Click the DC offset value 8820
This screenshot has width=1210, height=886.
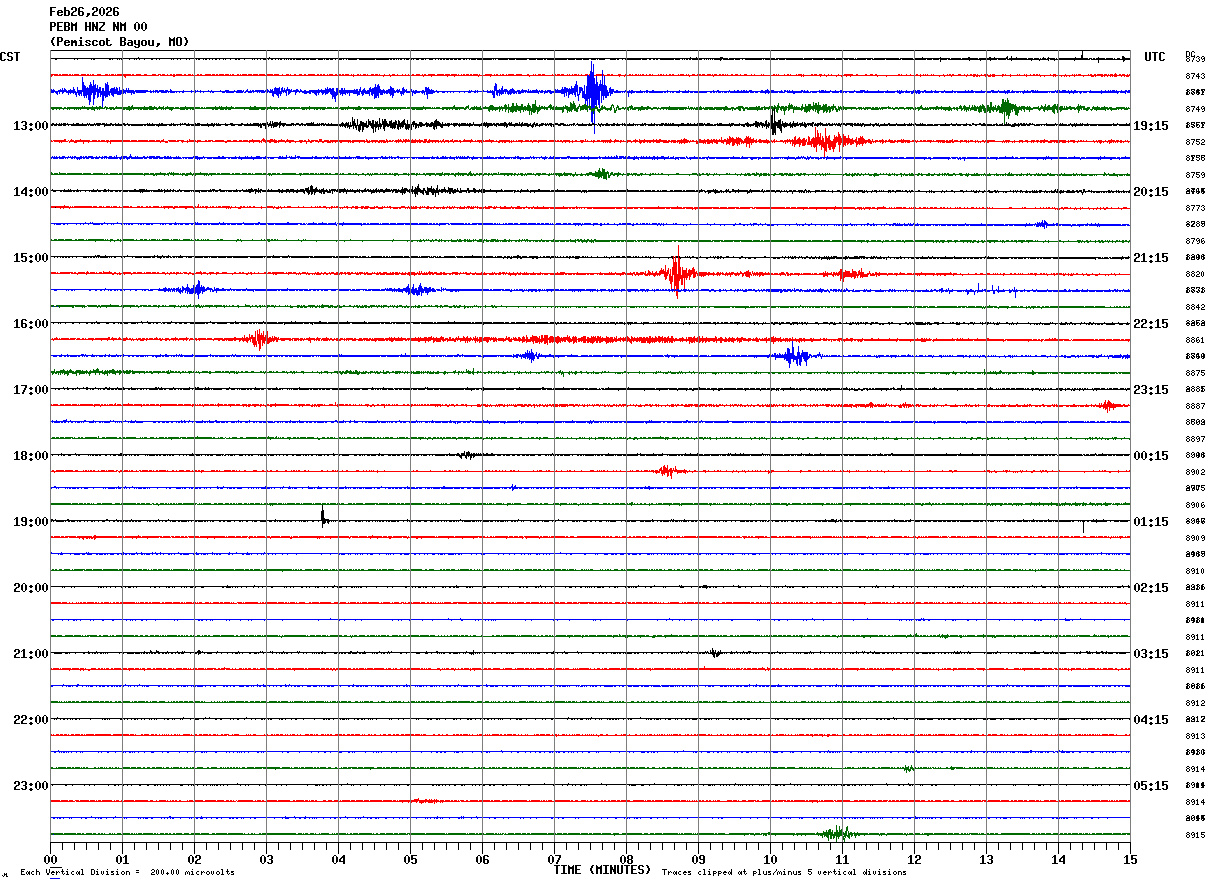tap(1195, 274)
